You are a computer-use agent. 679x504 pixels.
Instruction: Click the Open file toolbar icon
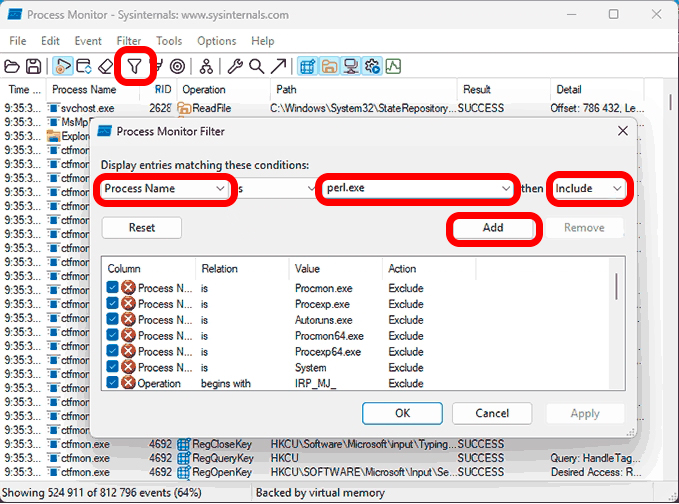[x=12, y=66]
